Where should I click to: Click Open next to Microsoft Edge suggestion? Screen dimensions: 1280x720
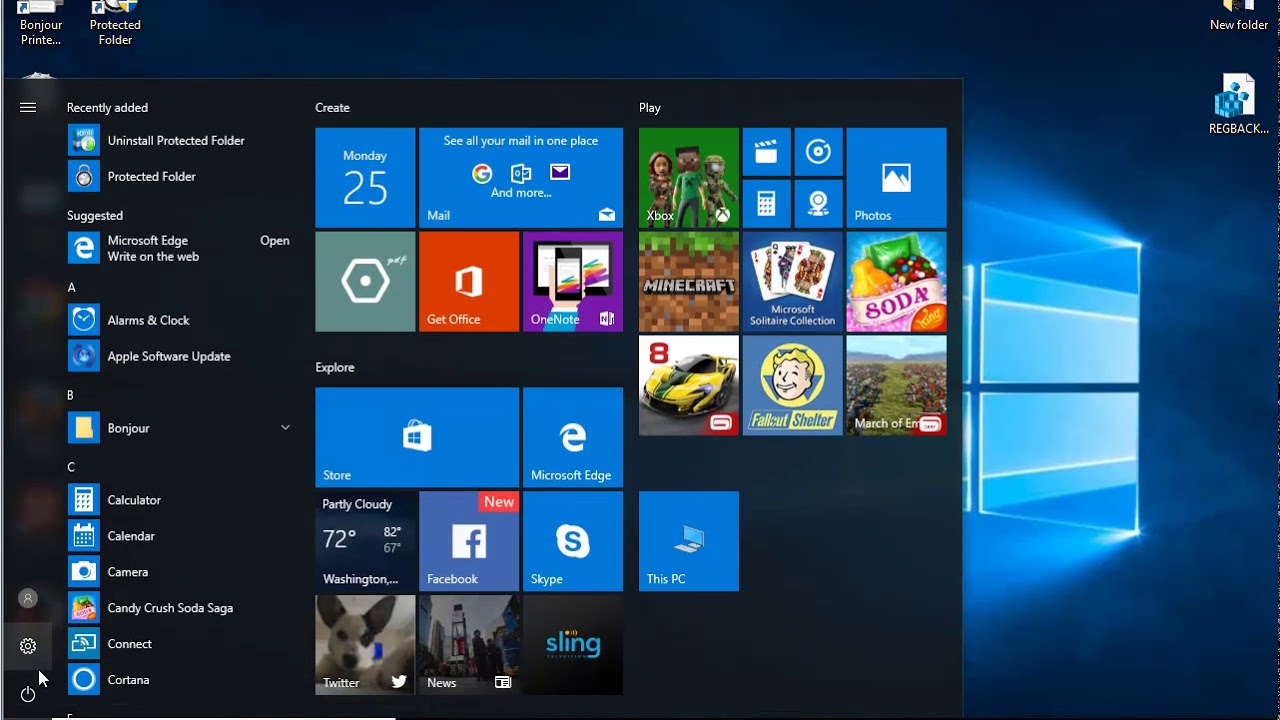pyautogui.click(x=275, y=241)
